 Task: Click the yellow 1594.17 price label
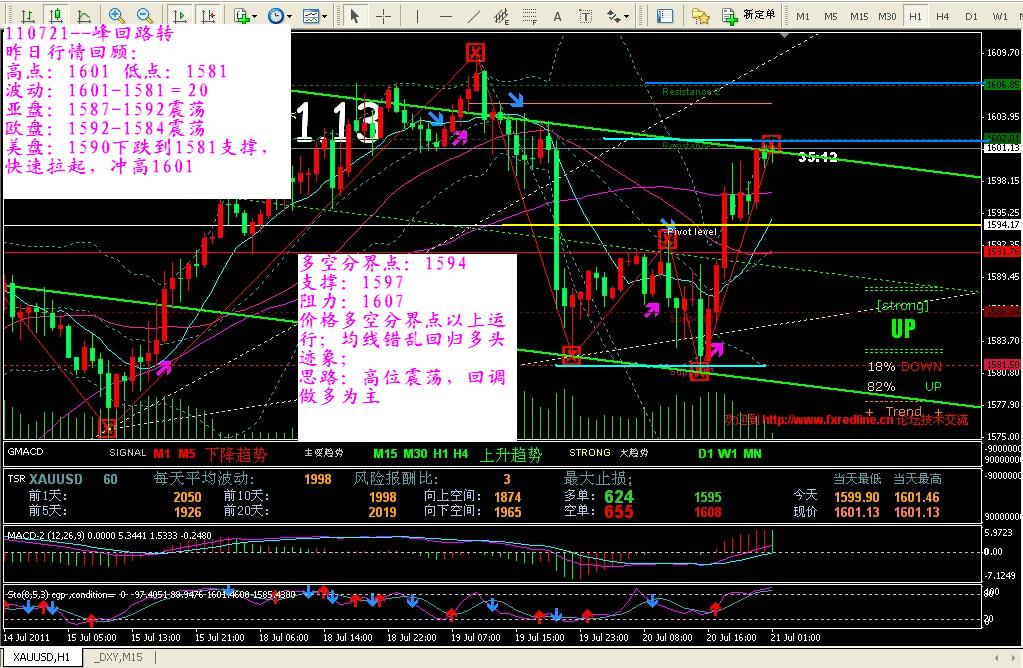[1001, 224]
